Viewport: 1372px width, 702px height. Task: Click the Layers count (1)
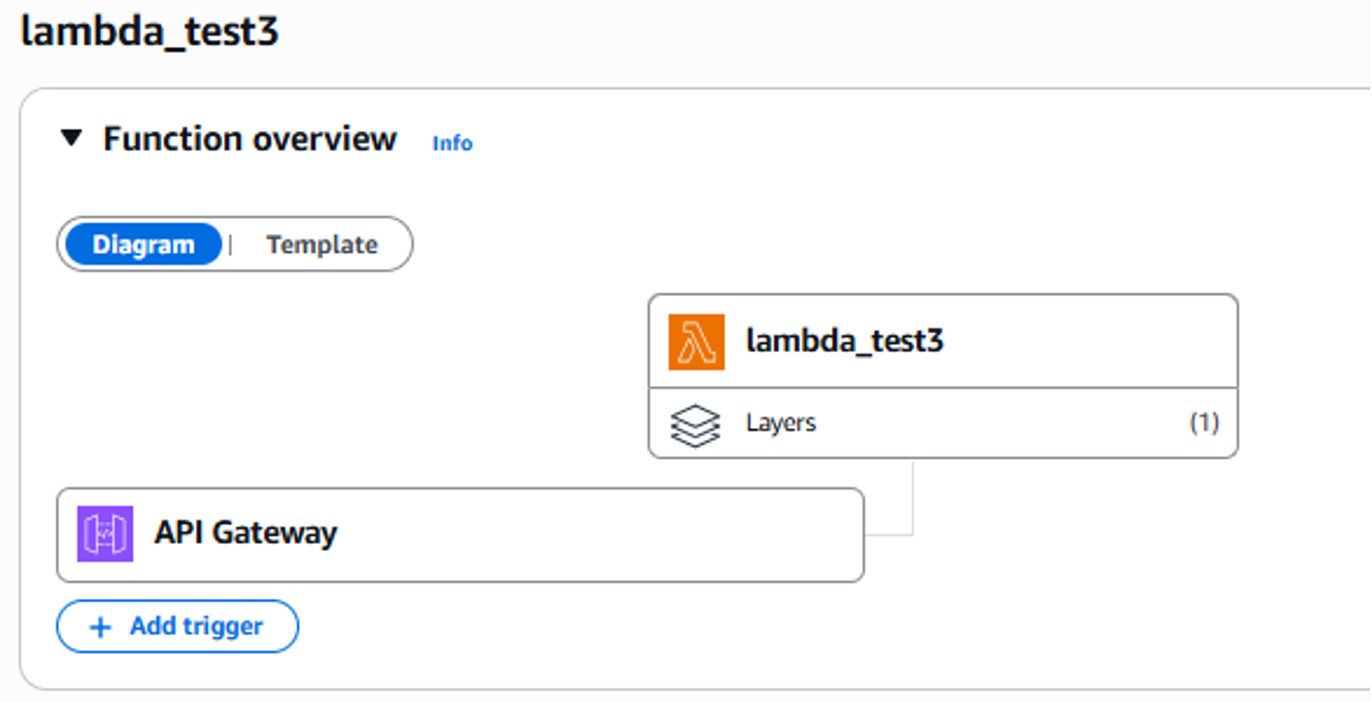[x=1204, y=423]
